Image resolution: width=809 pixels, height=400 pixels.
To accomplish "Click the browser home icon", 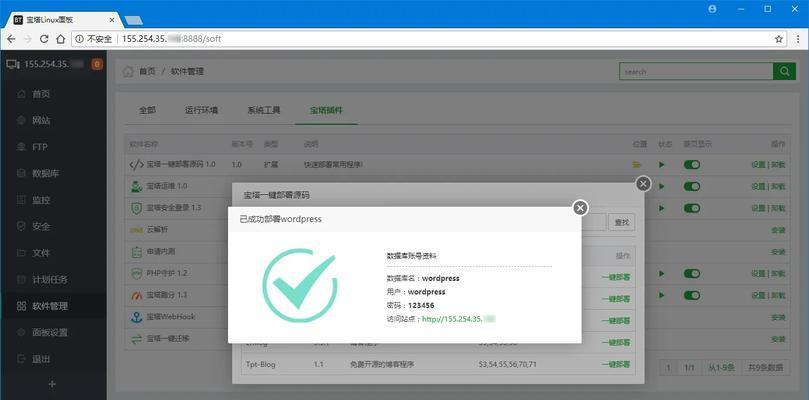I will 61,39.
